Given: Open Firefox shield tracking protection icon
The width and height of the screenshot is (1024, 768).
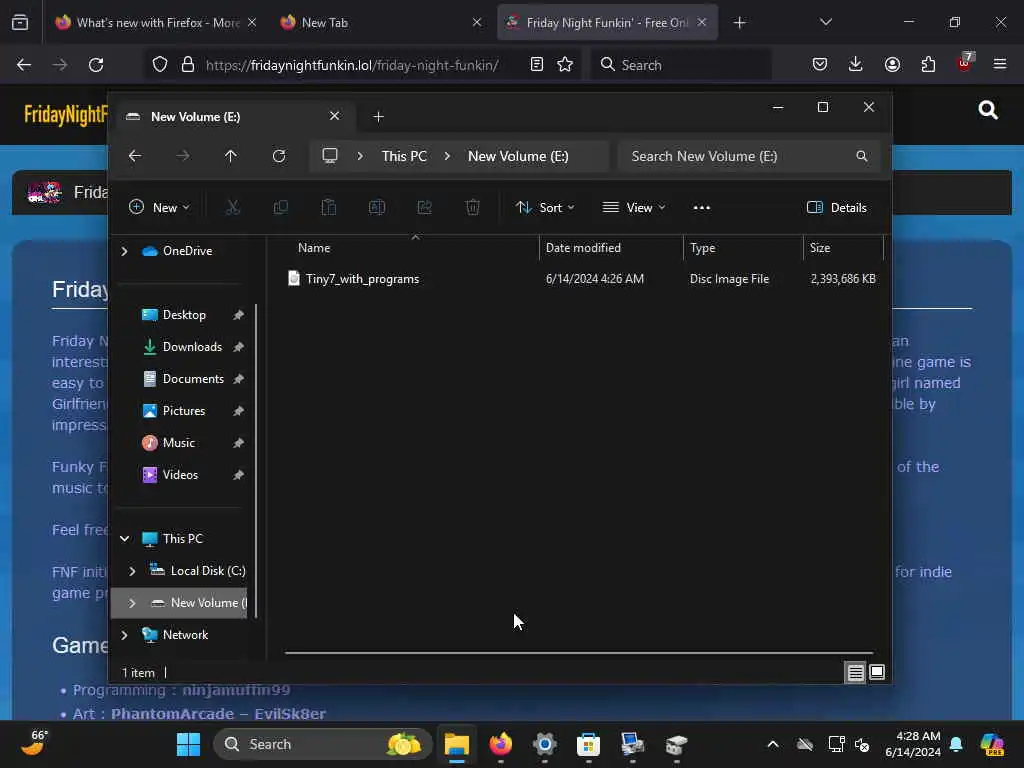Looking at the screenshot, I should pos(160,65).
